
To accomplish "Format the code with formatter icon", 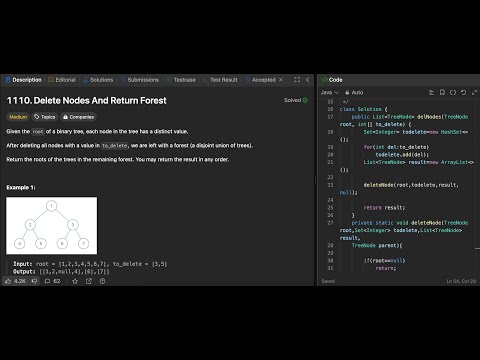I will (431, 92).
